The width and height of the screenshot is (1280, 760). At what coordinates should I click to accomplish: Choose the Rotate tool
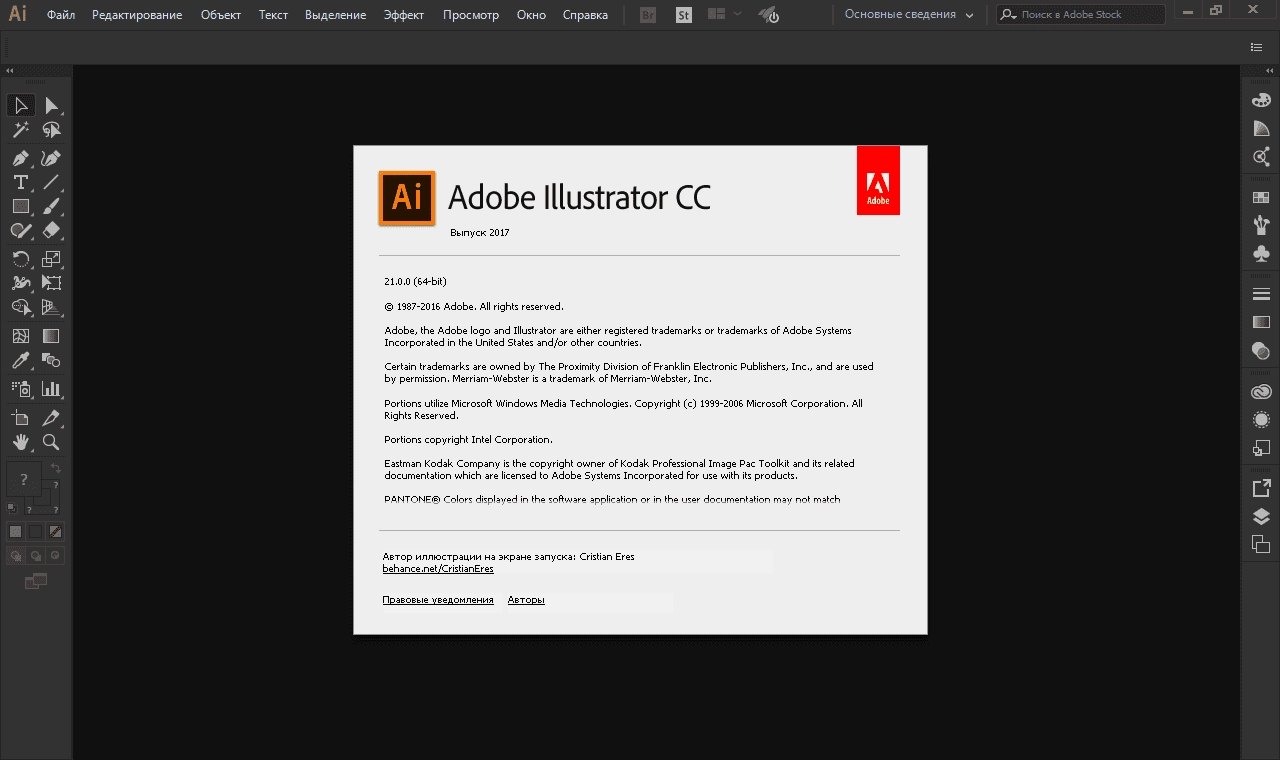tap(20, 259)
